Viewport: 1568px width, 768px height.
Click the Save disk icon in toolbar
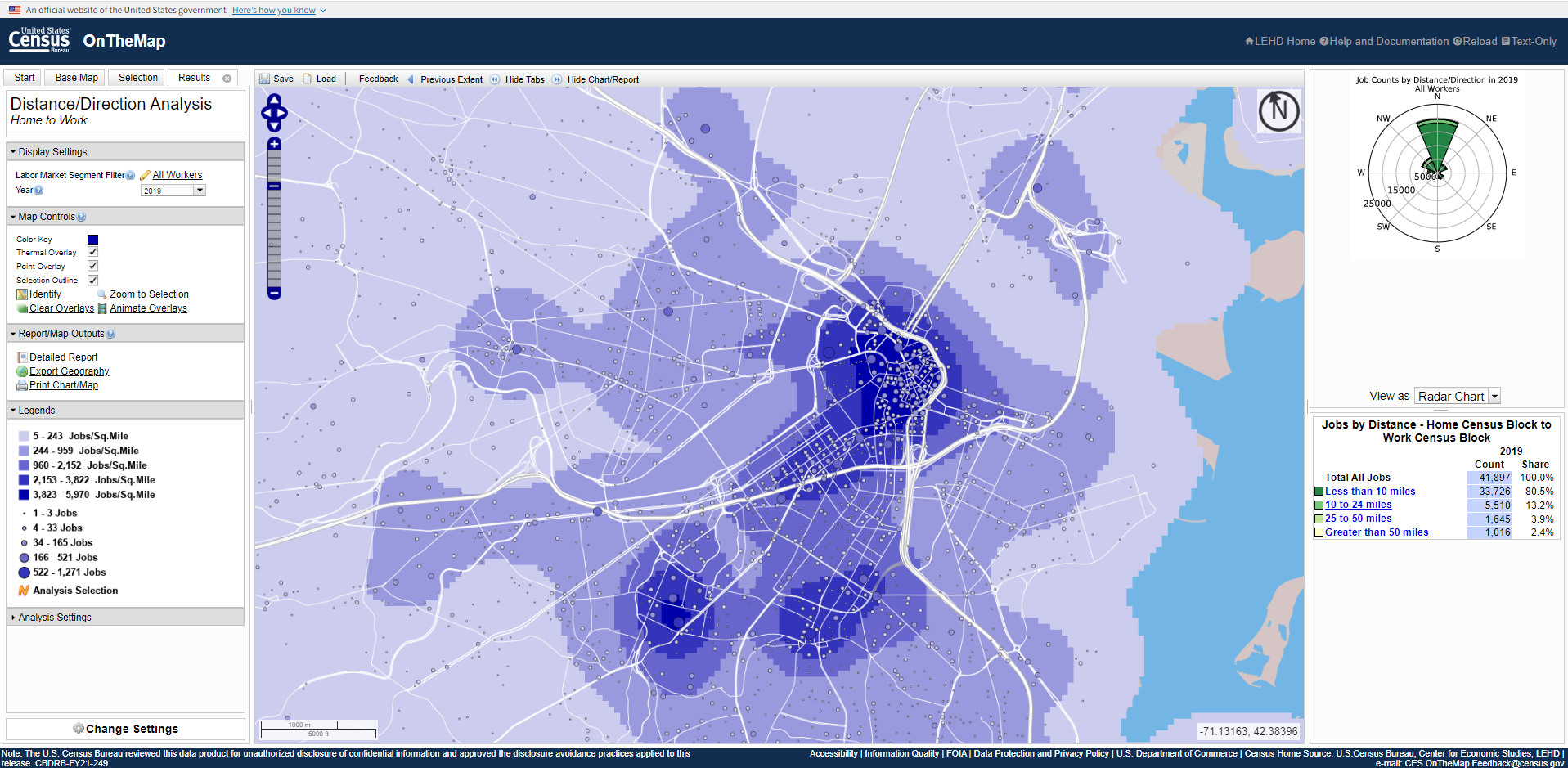point(265,79)
